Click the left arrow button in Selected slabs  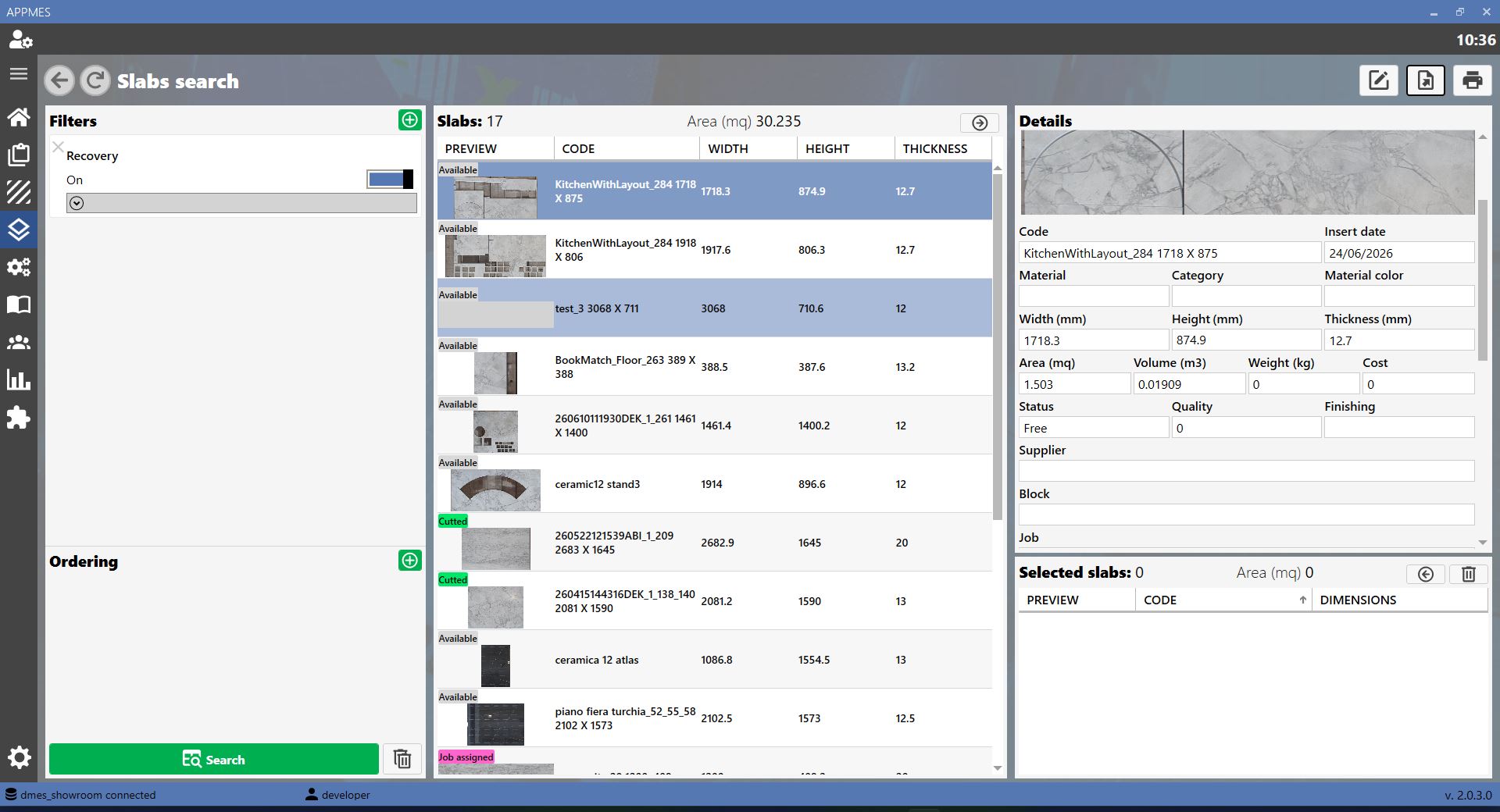tap(1426, 575)
